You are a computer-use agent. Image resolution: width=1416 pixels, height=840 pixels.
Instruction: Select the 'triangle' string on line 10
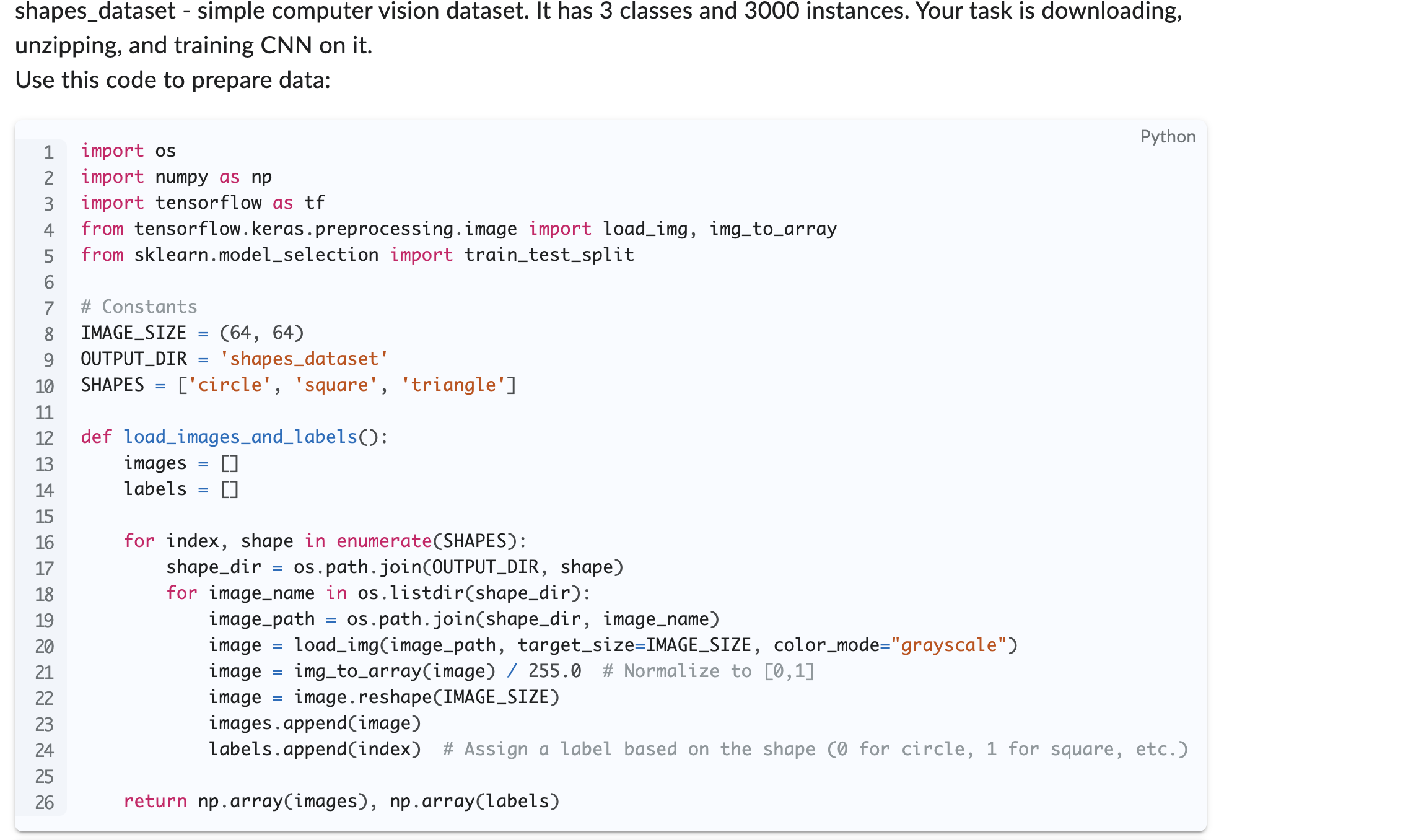pyautogui.click(x=454, y=384)
